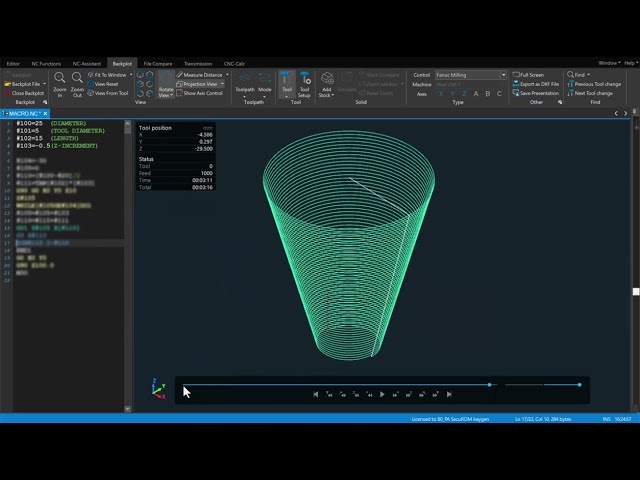640x480 pixels.
Task: Click the Close Backplot button
Action: click(24, 93)
